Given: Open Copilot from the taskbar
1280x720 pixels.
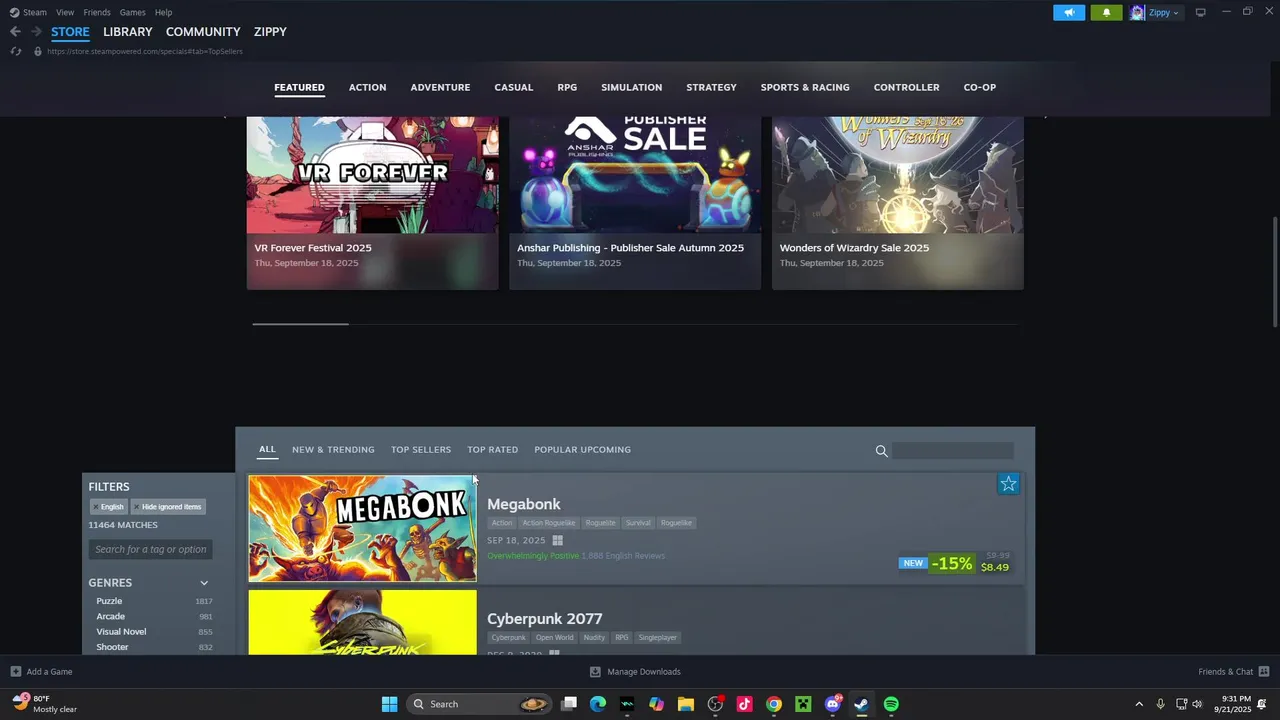Looking at the screenshot, I should pyautogui.click(x=656, y=704).
